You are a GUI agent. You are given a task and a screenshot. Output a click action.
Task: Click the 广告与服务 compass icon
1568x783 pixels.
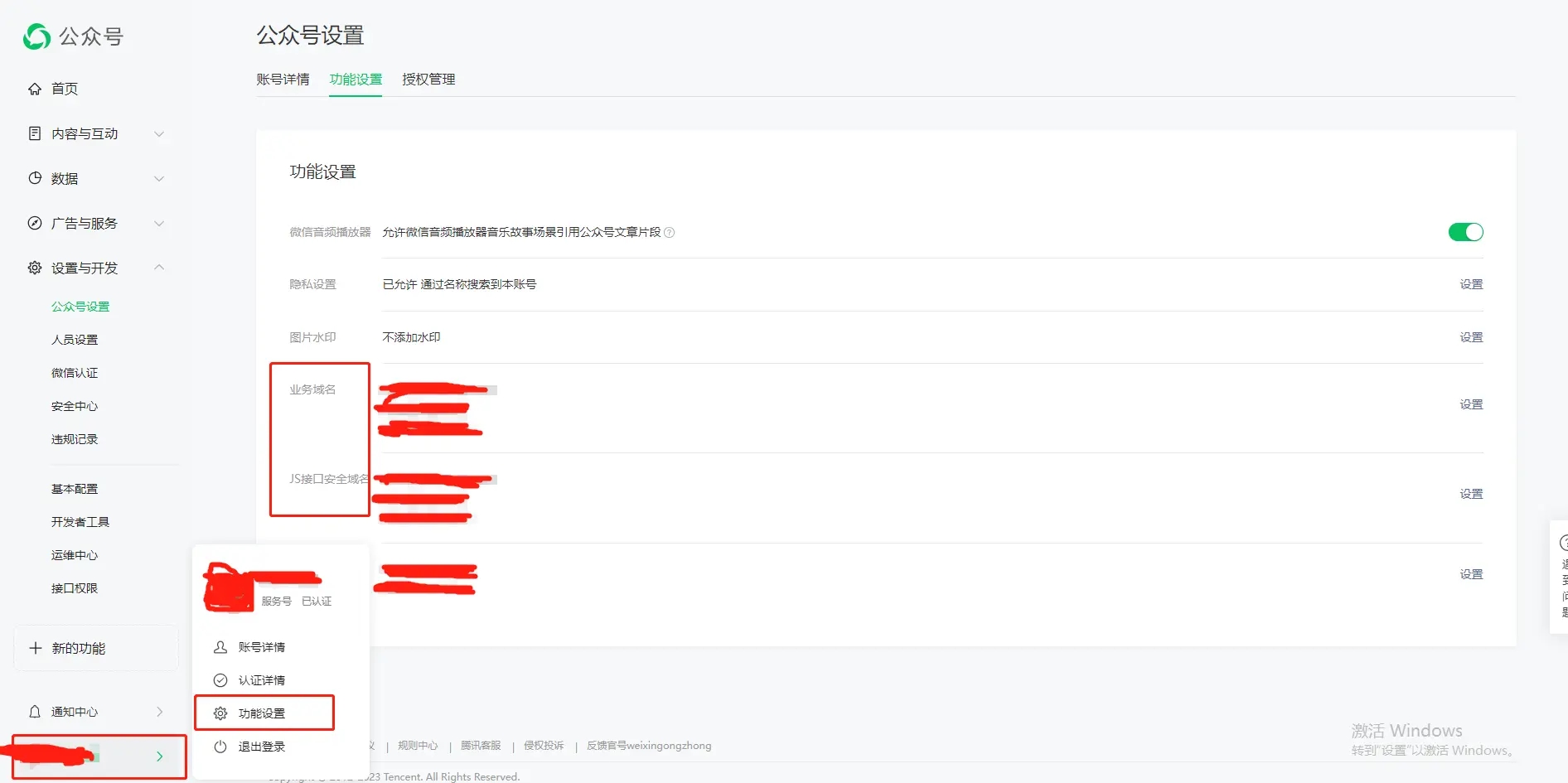(x=35, y=223)
